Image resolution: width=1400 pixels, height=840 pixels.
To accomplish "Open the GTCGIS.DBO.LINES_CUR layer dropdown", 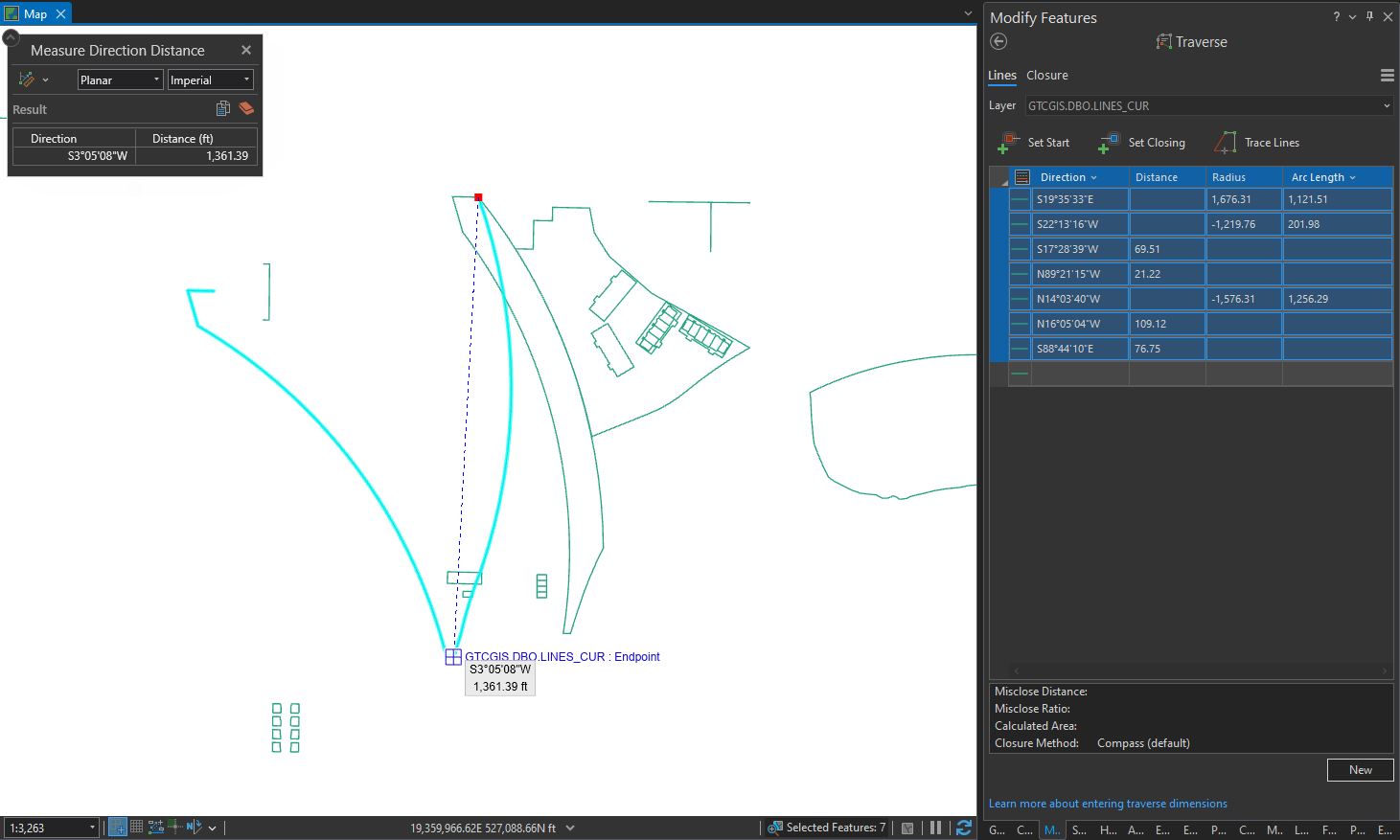I will 1387,105.
